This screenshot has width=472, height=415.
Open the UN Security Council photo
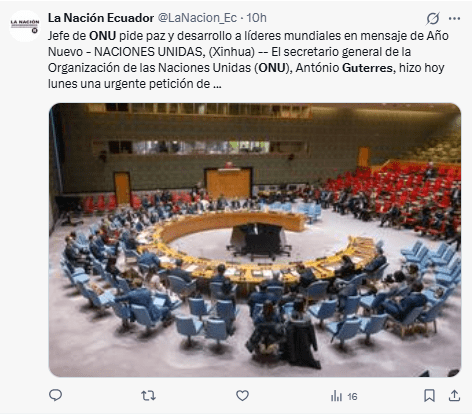point(255,240)
